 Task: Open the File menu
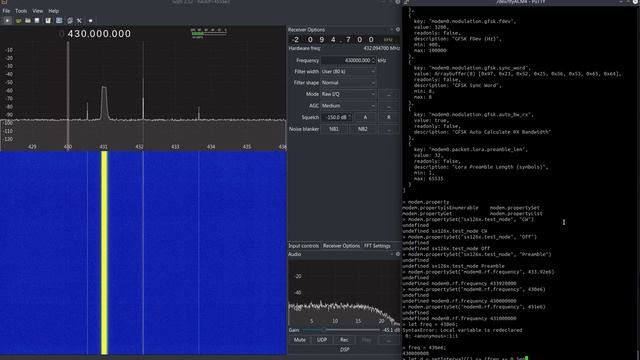[6, 11]
